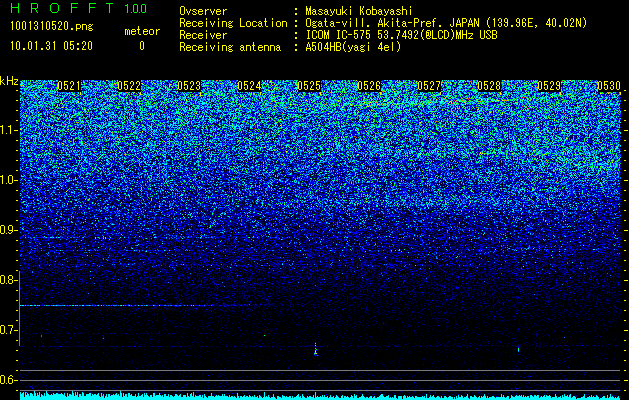The height and width of the screenshot is (400, 629).
Task: Select the antenna value A504HB(yagi 4el)
Action: point(353,47)
